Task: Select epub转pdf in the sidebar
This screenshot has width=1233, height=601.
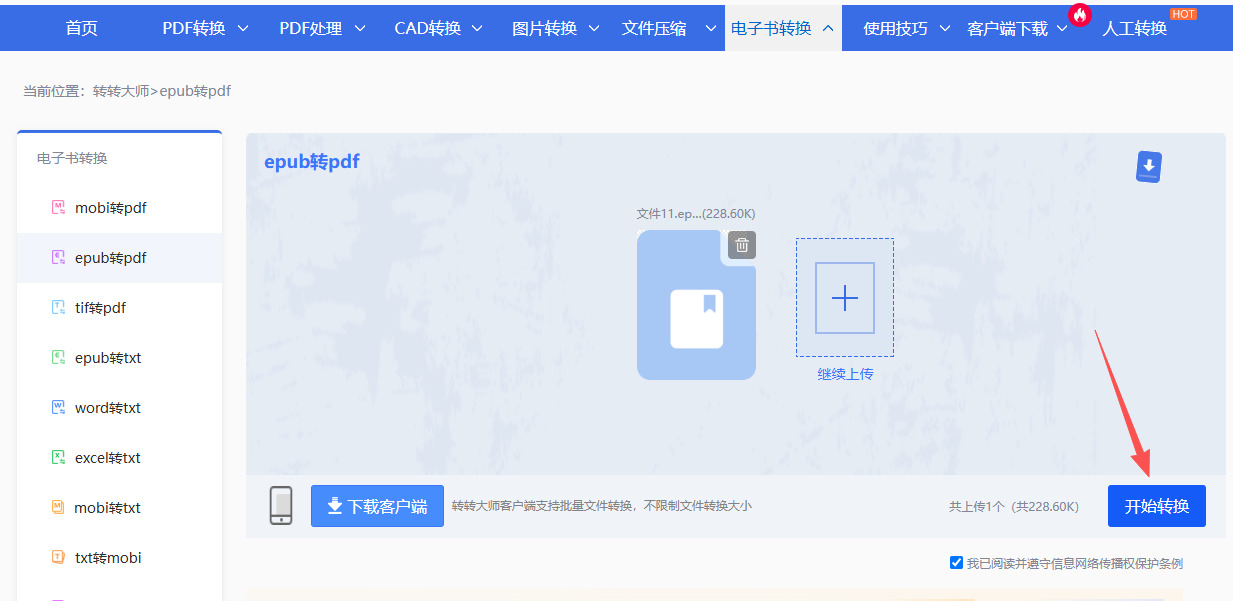Action: tap(119, 258)
